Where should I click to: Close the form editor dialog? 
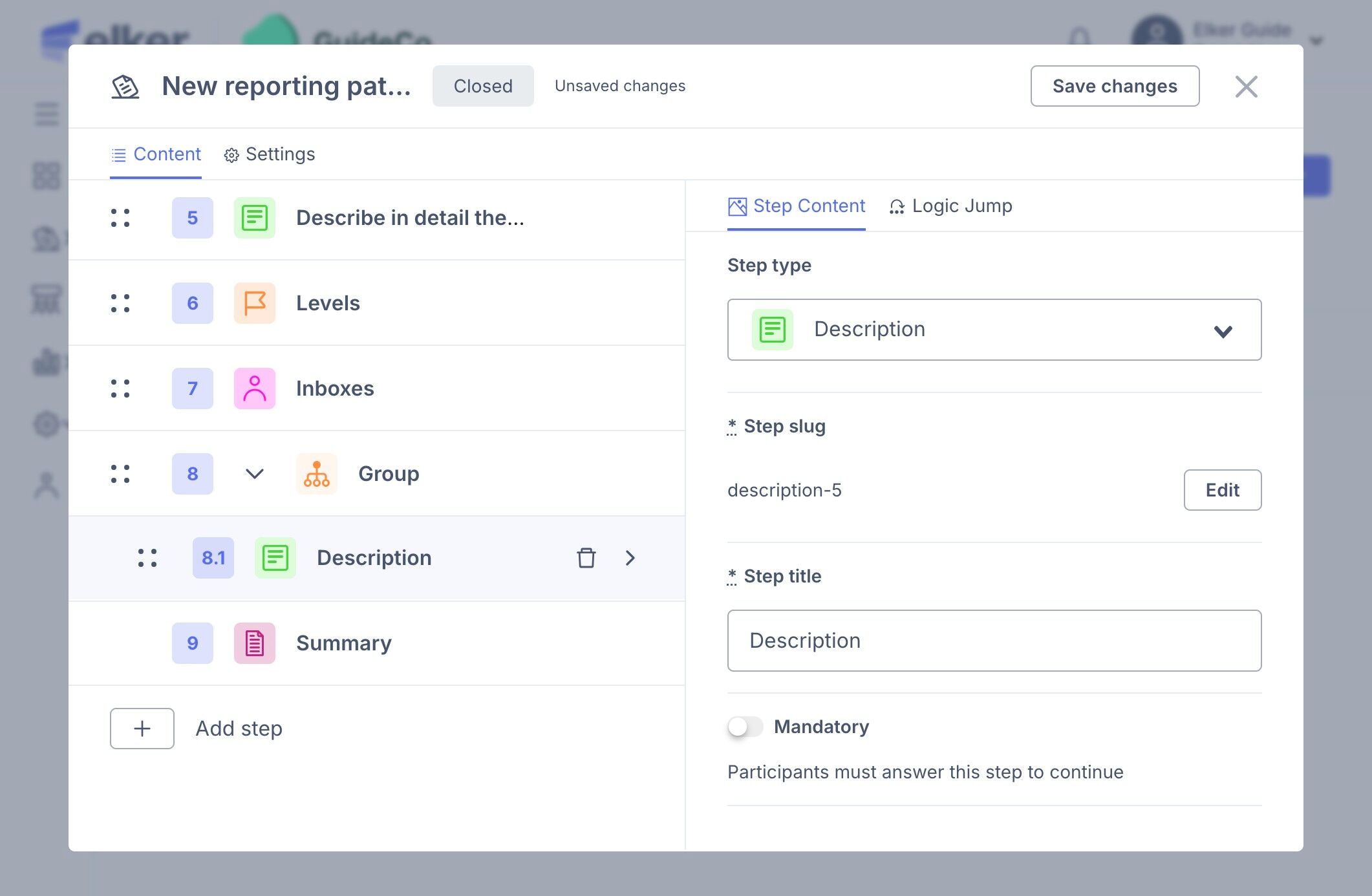coord(1245,87)
